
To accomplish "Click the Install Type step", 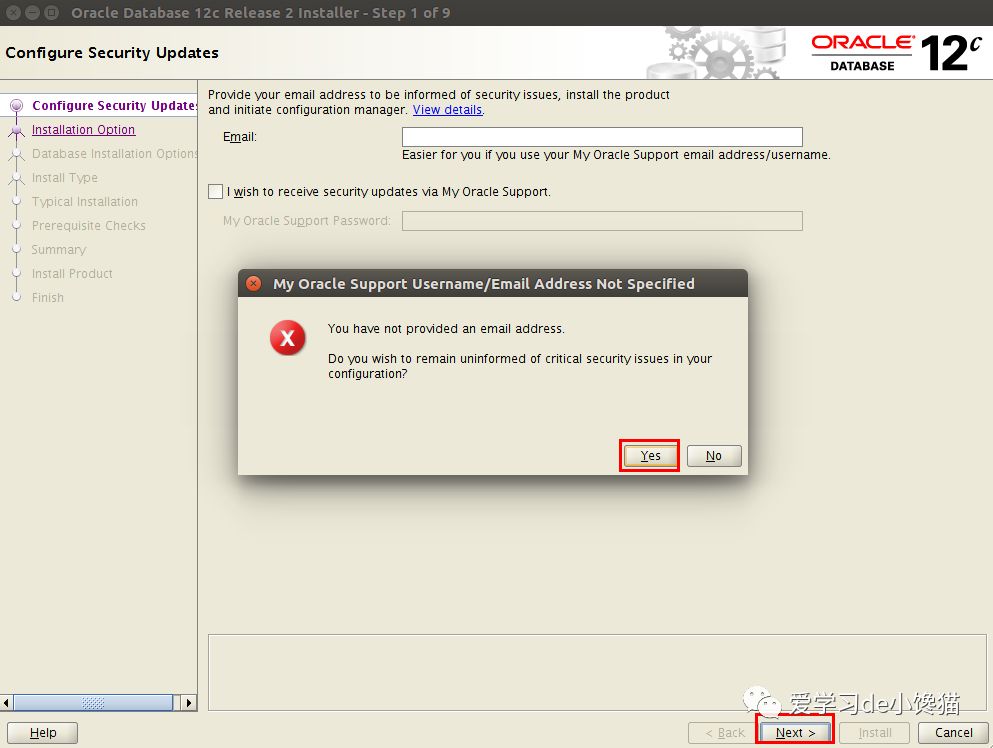I will click(65, 177).
